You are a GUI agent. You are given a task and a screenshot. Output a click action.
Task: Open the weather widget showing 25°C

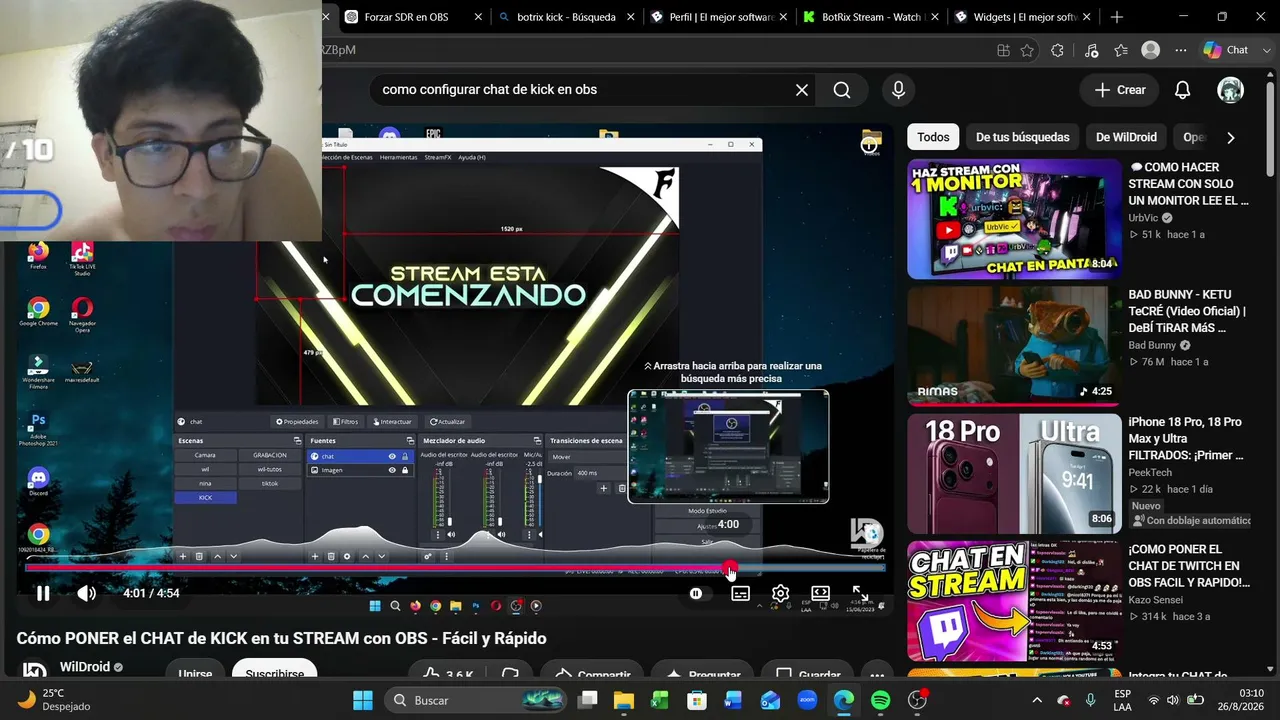(54, 700)
